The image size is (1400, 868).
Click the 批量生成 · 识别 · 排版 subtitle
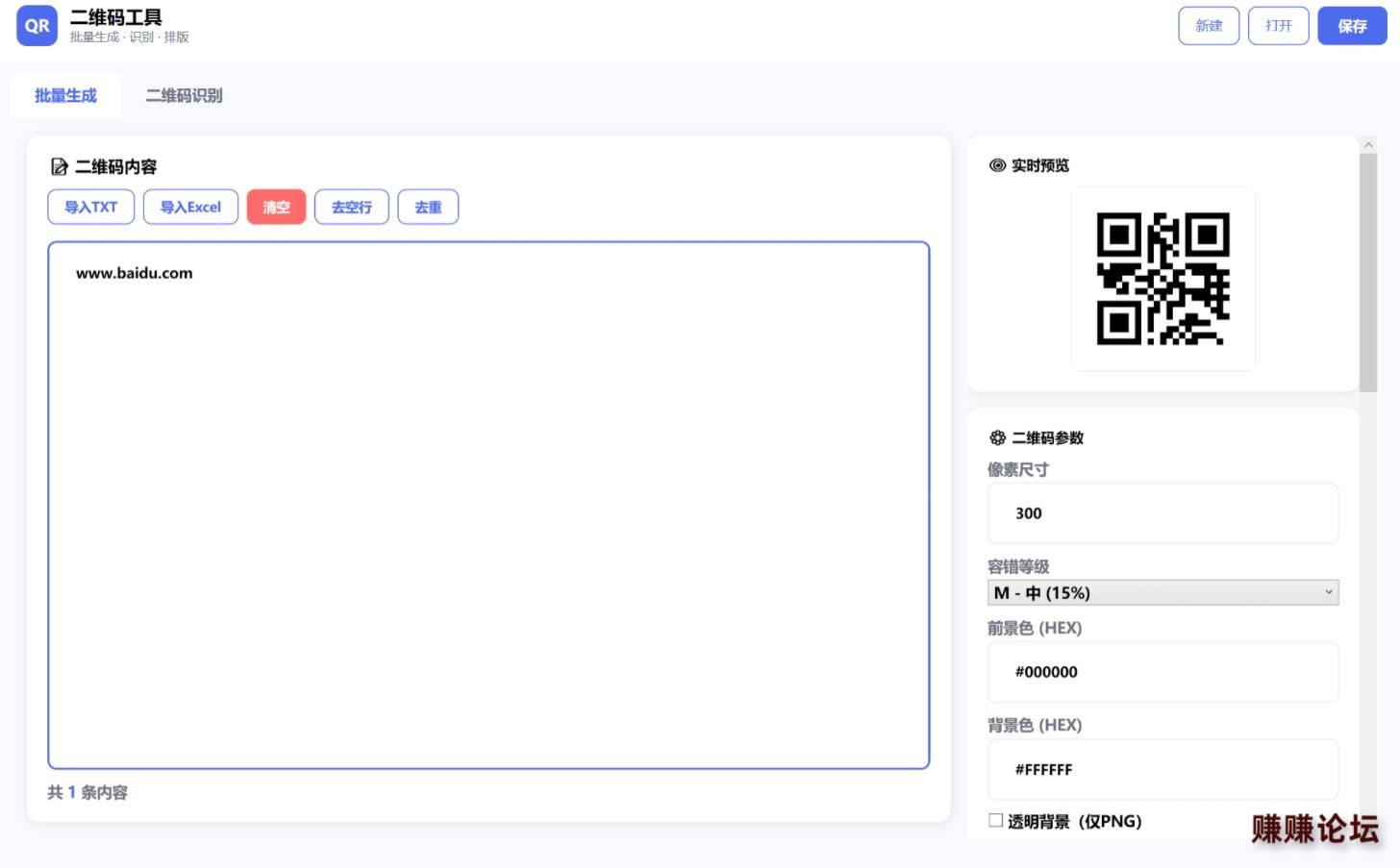(130, 37)
